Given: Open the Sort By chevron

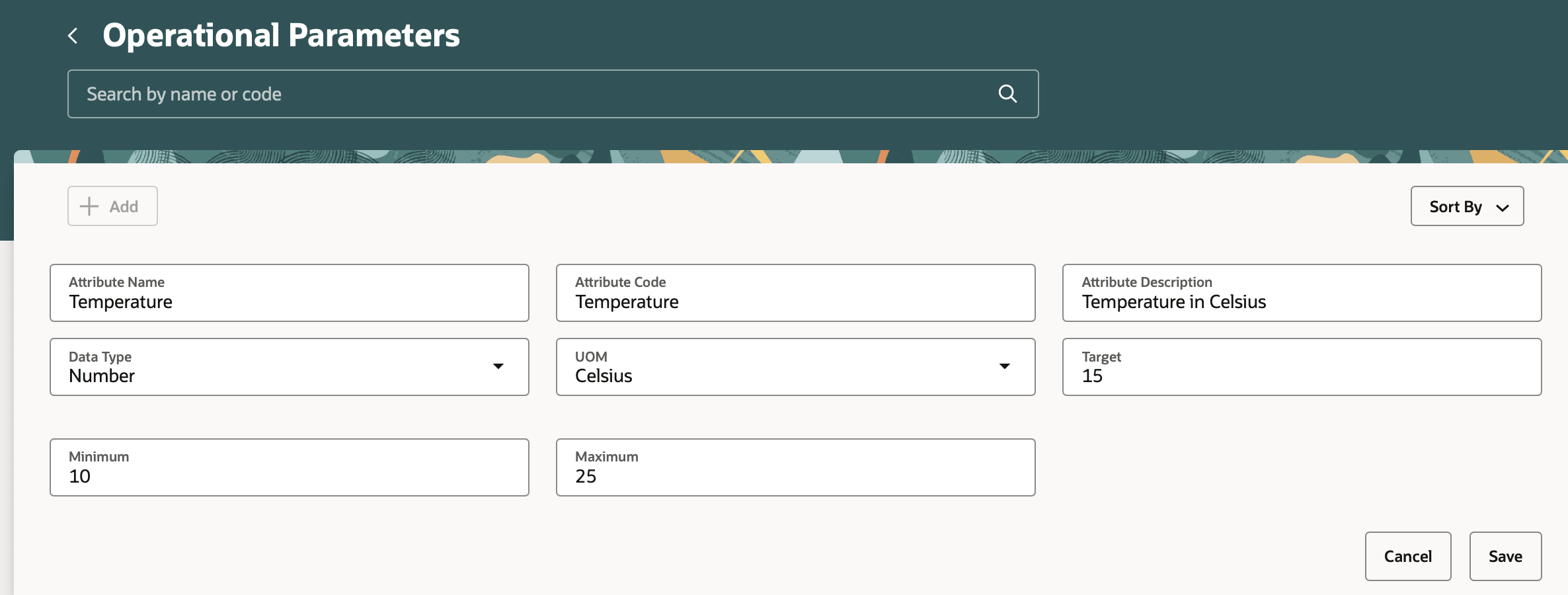Looking at the screenshot, I should click(x=1502, y=207).
